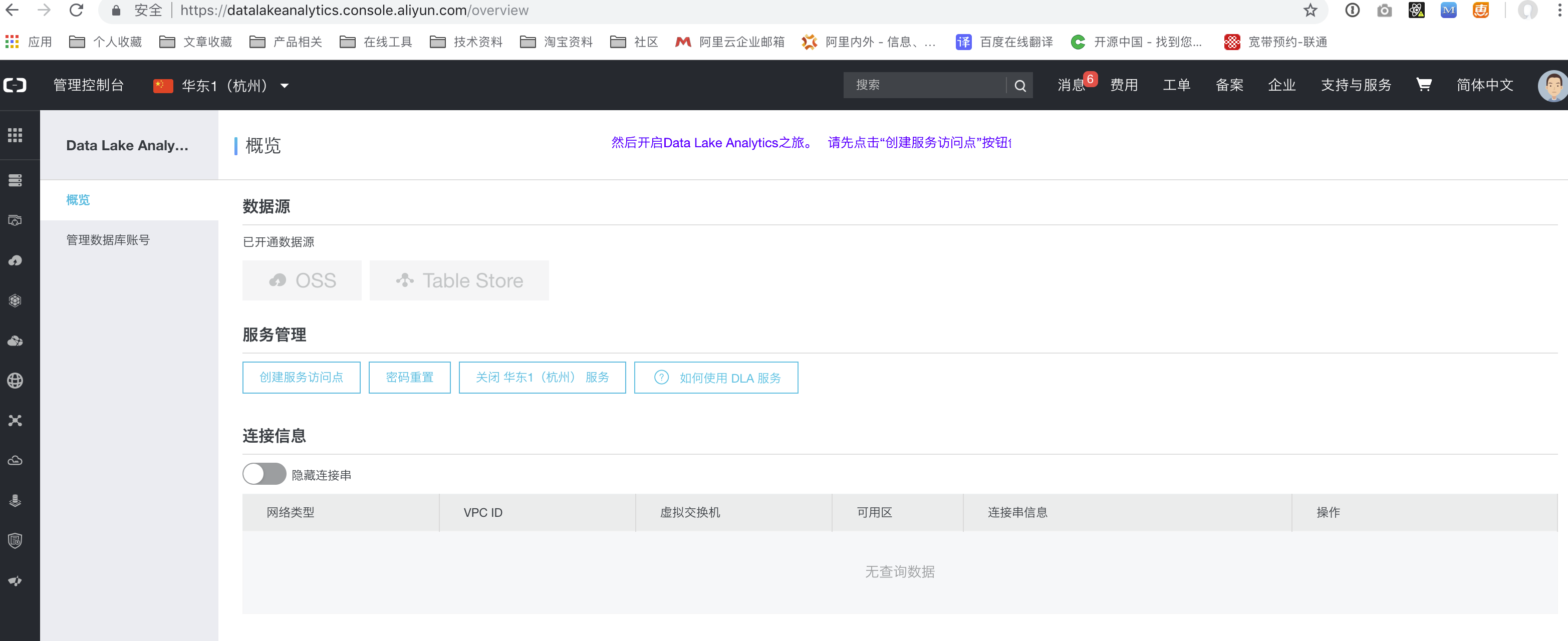
Task: Select 管理数据库账号 in side menu
Action: click(x=108, y=240)
